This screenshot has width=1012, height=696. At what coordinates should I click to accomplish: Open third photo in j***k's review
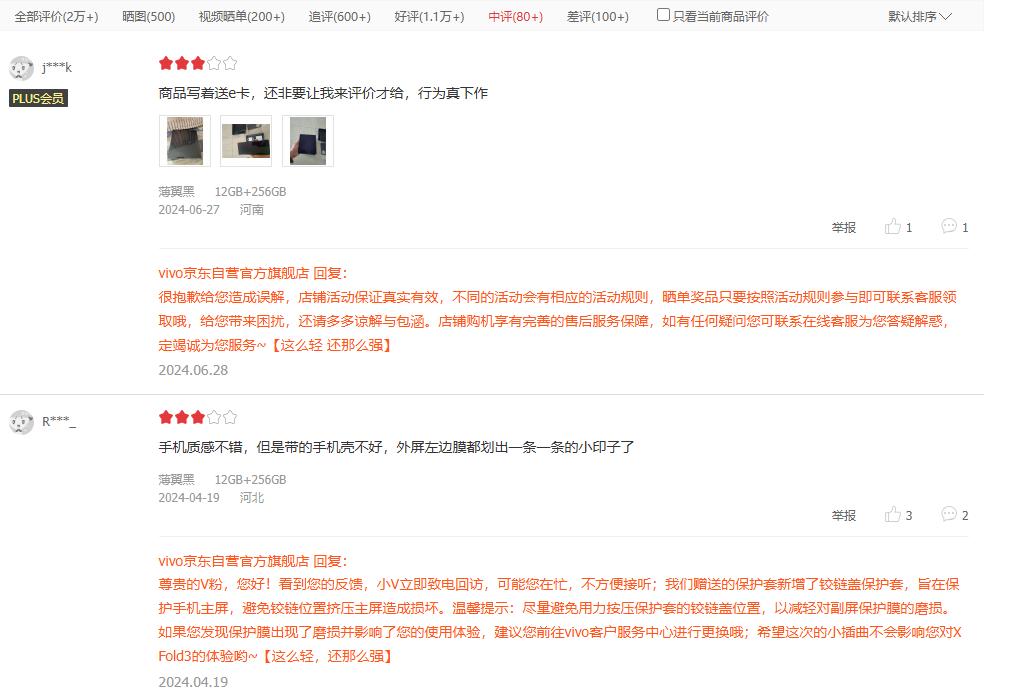click(308, 141)
